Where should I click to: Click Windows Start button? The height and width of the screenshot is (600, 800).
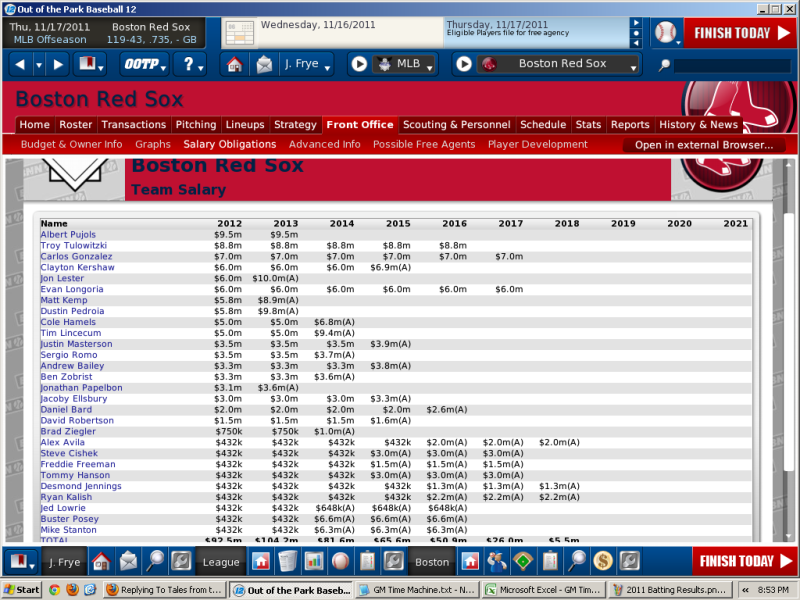coord(21,590)
